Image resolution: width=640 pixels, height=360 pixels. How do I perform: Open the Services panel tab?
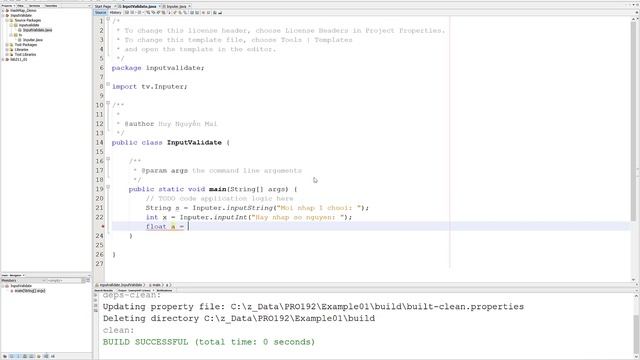pos(34,6)
